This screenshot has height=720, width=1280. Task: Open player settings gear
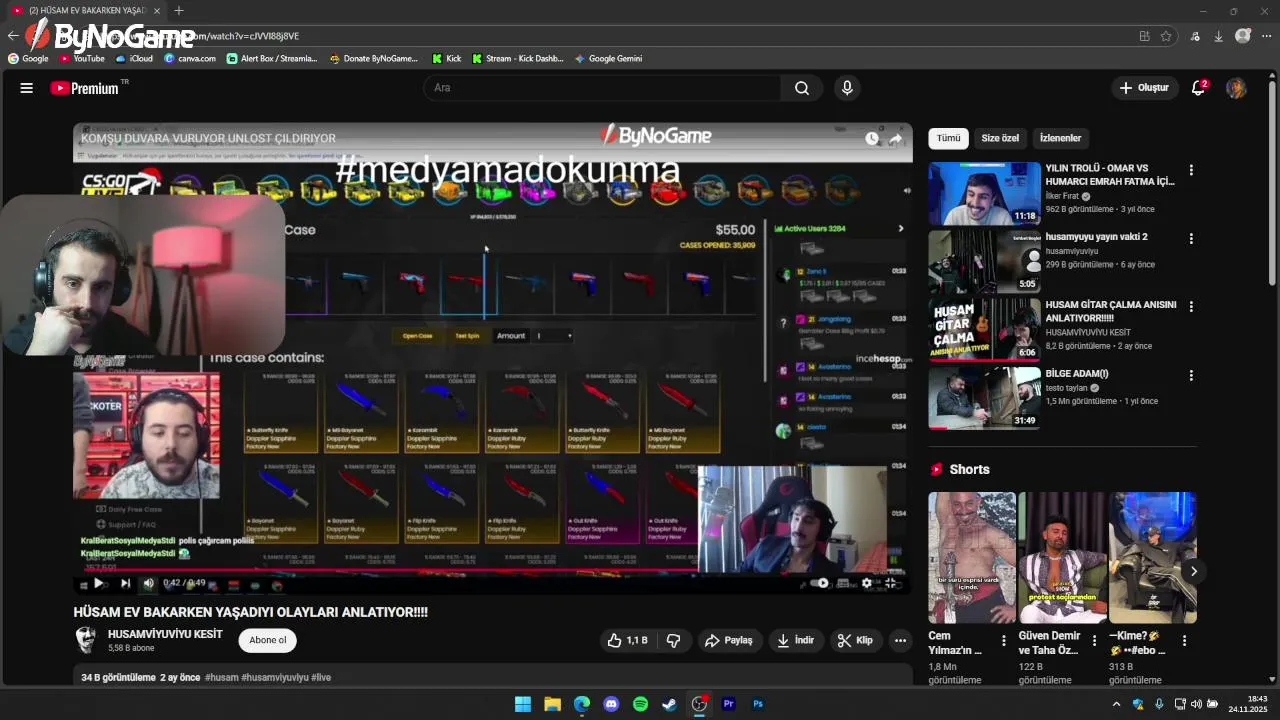point(867,583)
